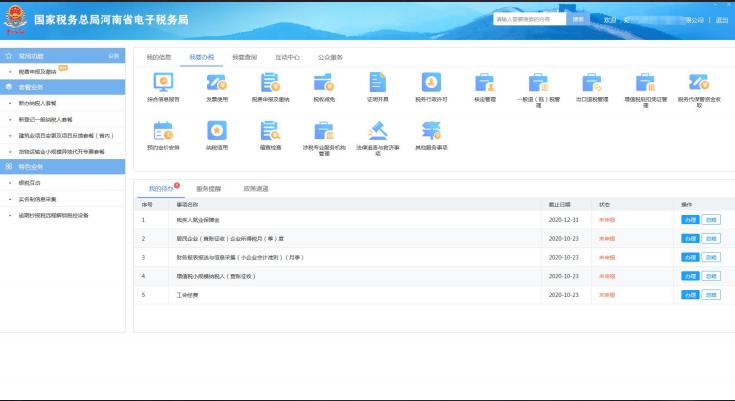Click 残疾人就业保障金 item name
The height and width of the screenshot is (401, 735).
(198, 220)
